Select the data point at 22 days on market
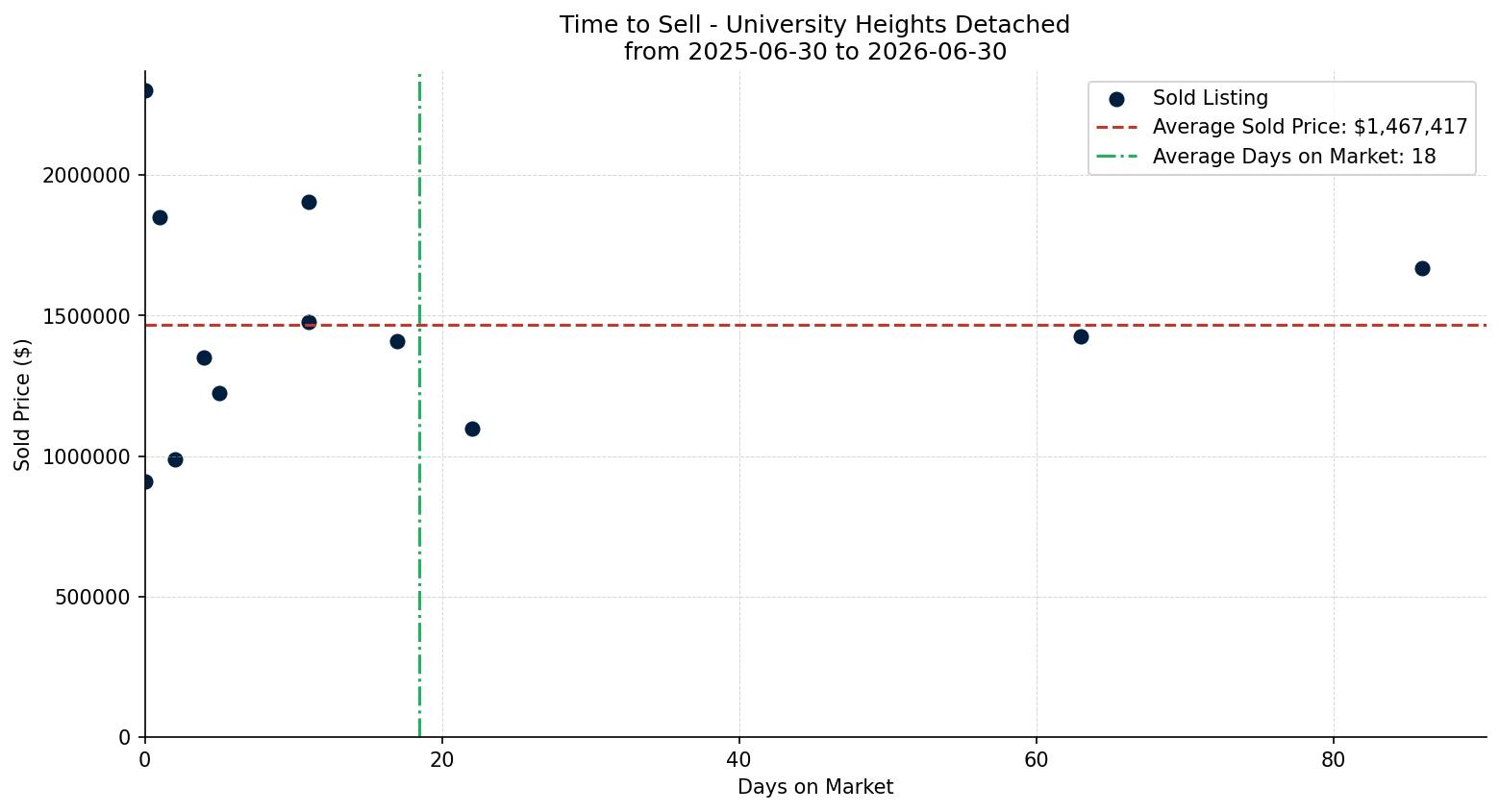The height and width of the screenshot is (812, 1500). coord(472,429)
